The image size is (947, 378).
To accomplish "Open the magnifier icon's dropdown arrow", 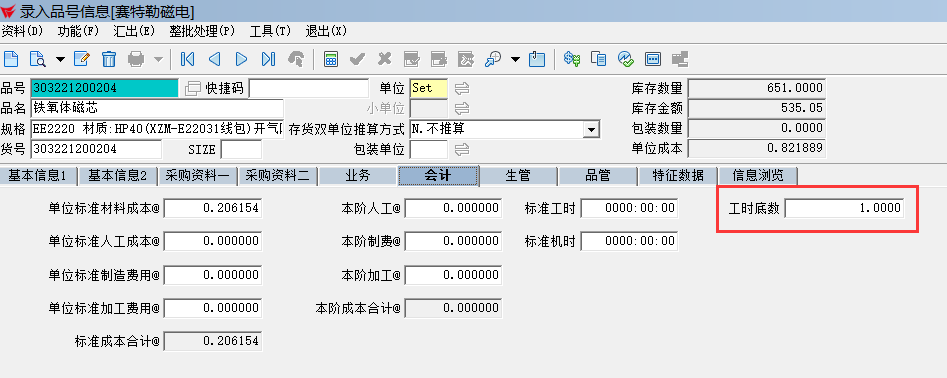I will (x=515, y=59).
